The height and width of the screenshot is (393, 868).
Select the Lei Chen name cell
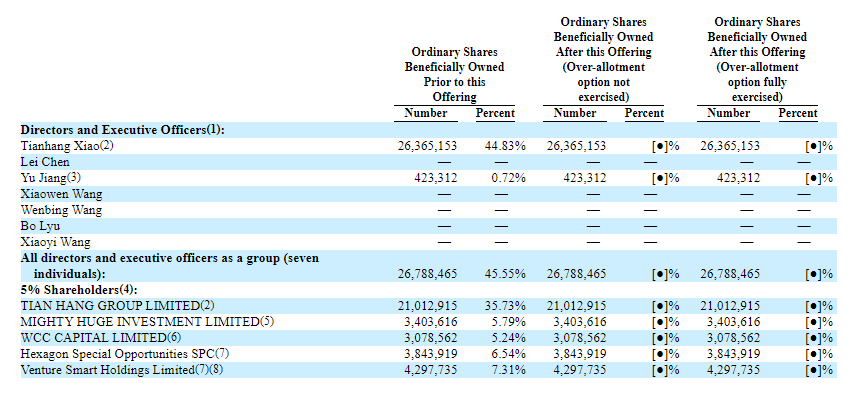coord(45,162)
